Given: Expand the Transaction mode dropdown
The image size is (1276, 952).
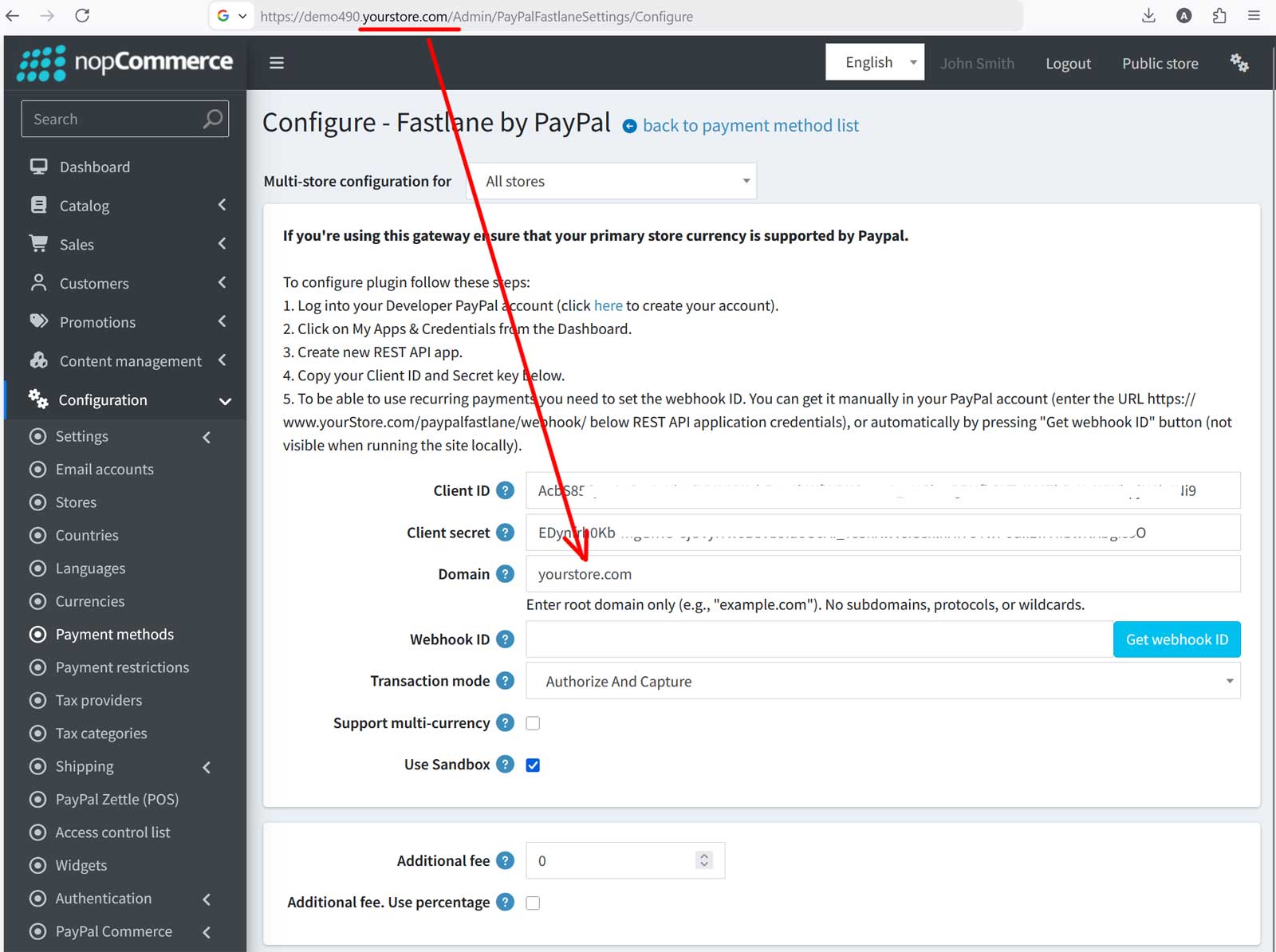Looking at the screenshot, I should (882, 682).
